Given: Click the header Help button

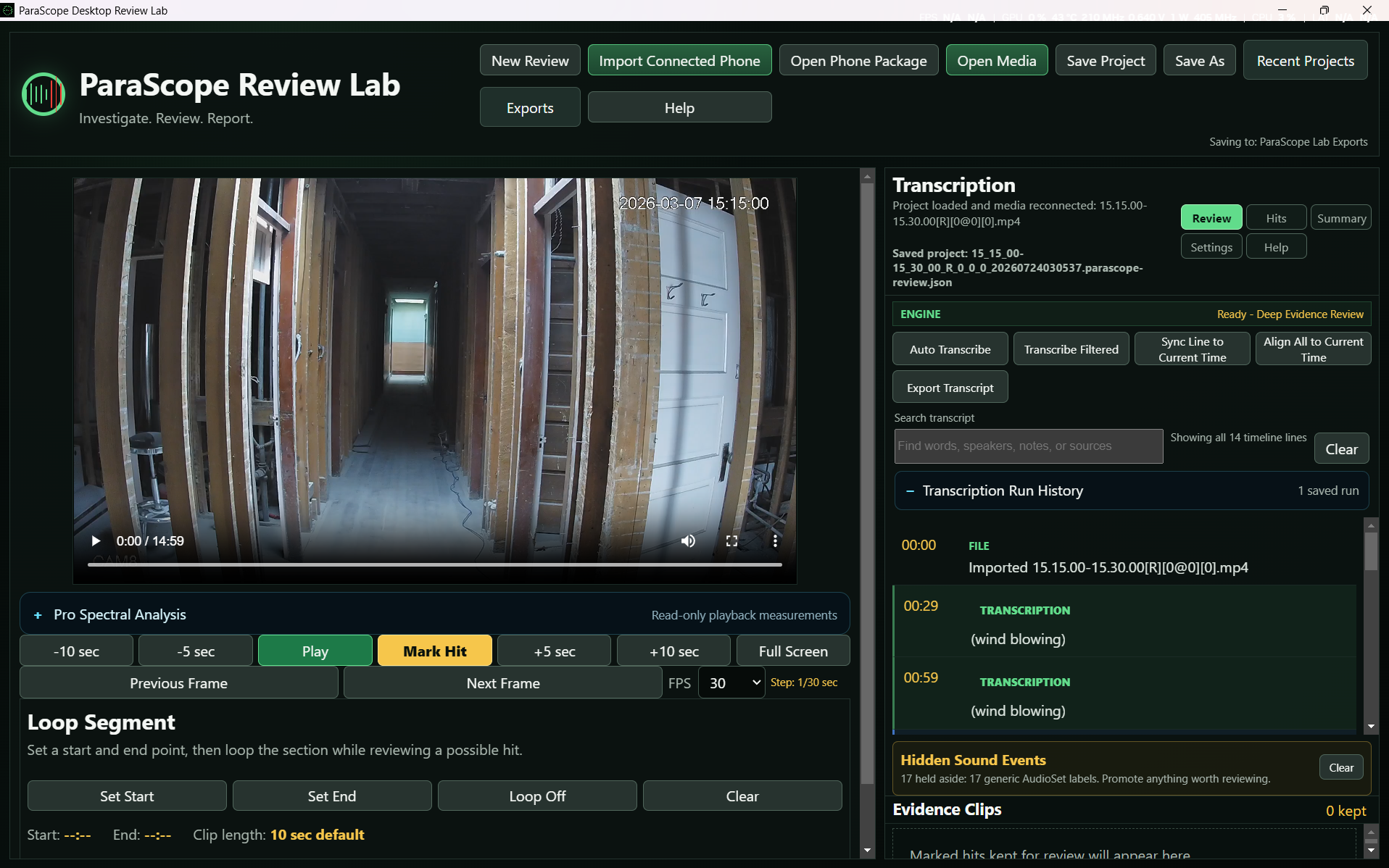Looking at the screenshot, I should (679, 107).
